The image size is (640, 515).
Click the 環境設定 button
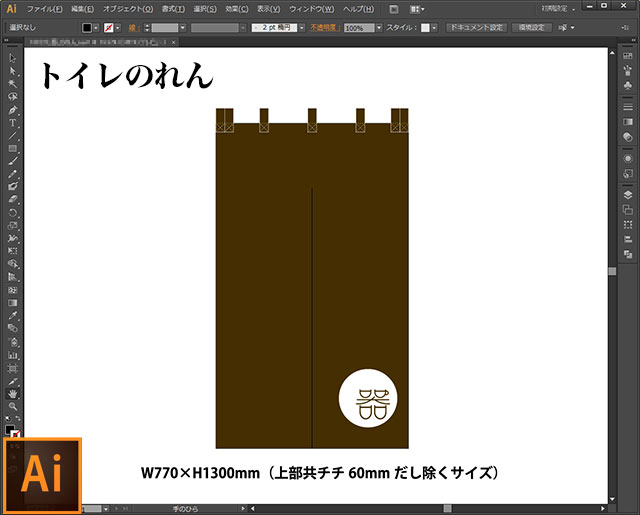click(531, 28)
